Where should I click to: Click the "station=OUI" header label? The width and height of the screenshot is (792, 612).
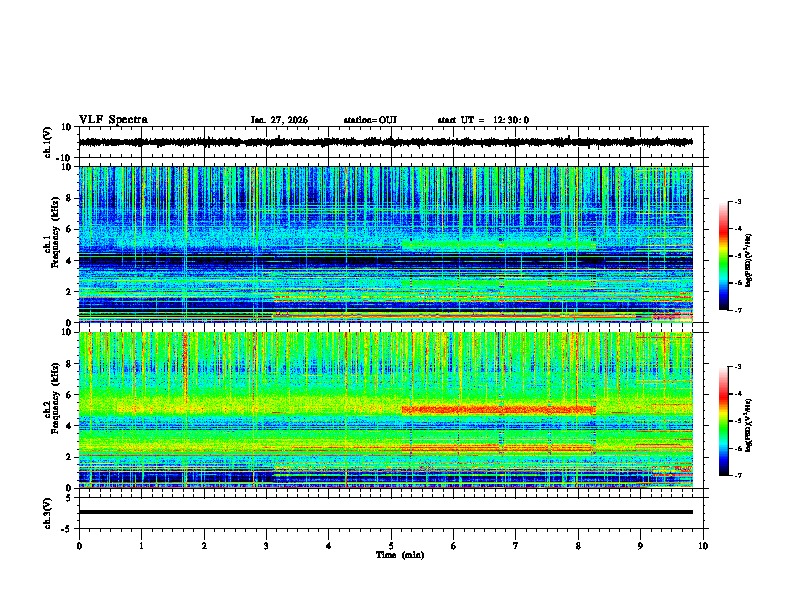tap(370, 120)
